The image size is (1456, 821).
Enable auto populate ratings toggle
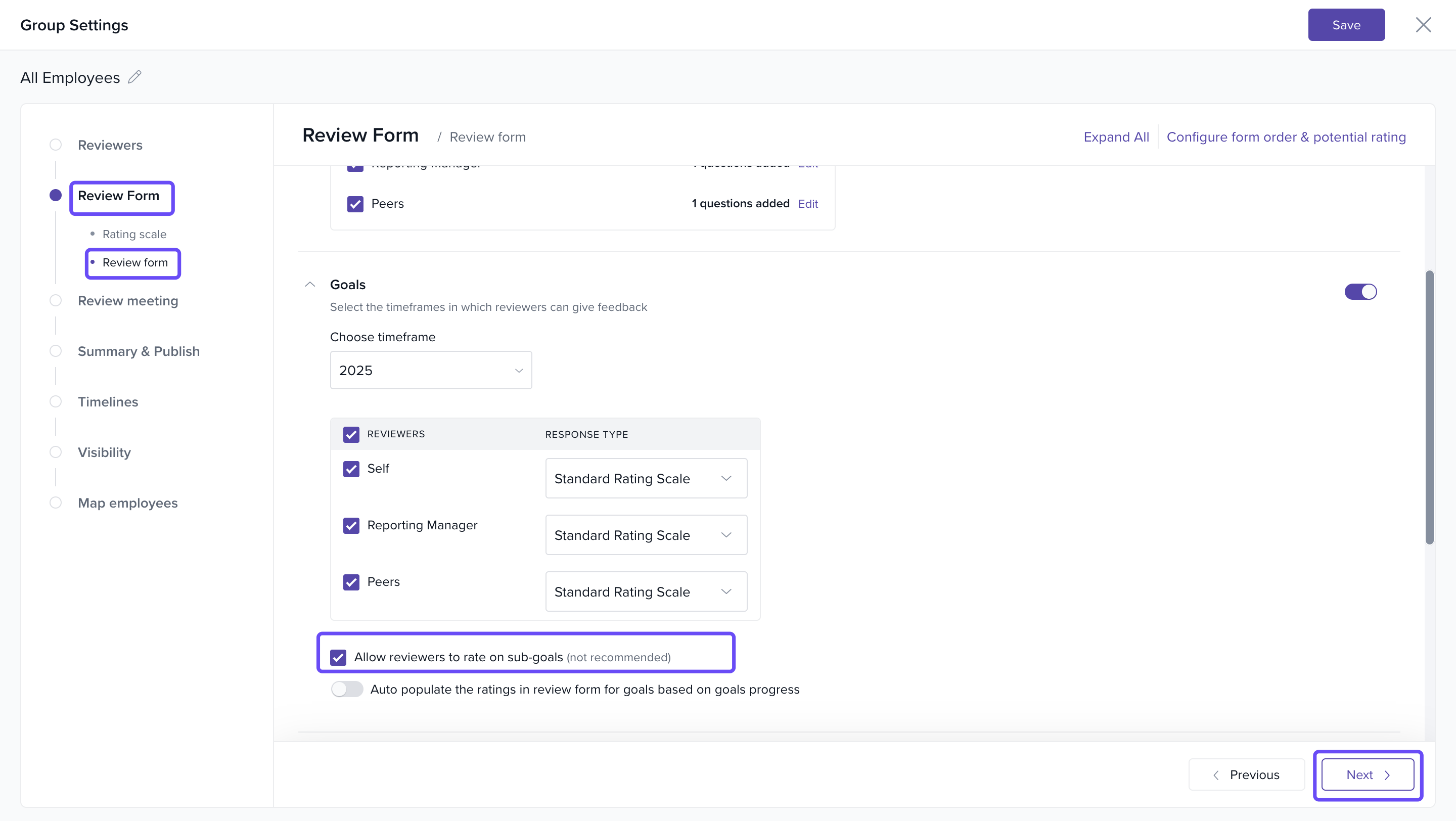click(346, 690)
